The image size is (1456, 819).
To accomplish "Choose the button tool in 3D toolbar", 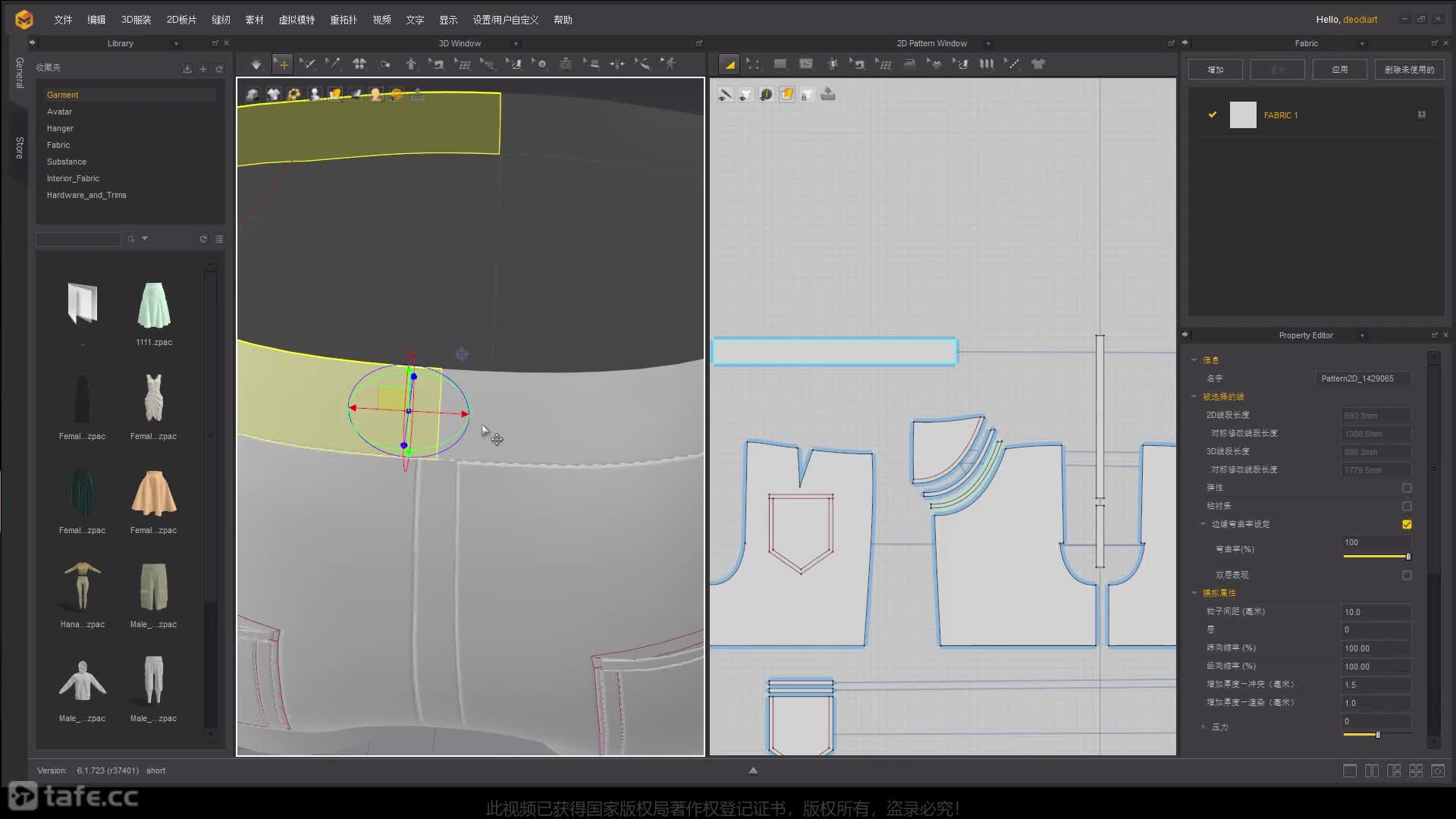I will (x=540, y=64).
